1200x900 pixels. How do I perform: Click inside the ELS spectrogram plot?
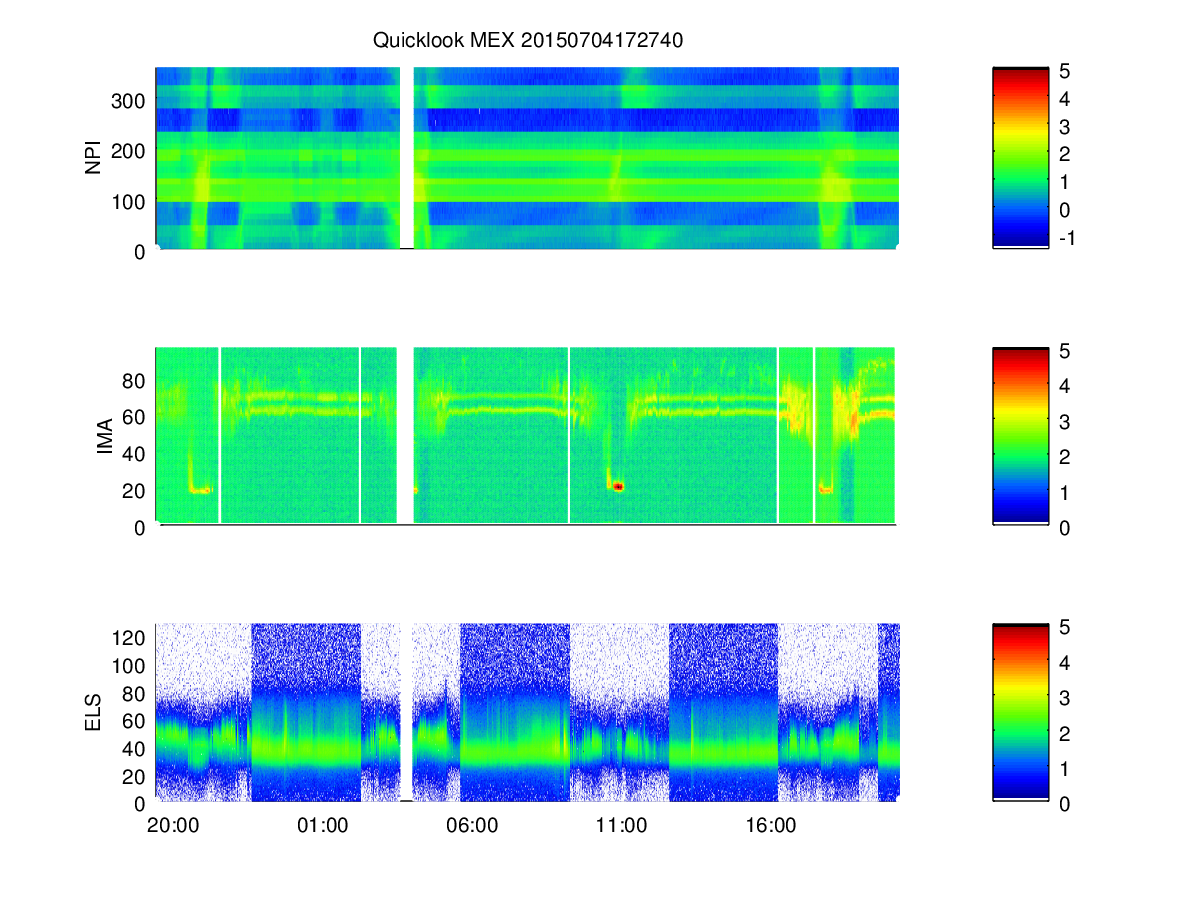(x=527, y=712)
